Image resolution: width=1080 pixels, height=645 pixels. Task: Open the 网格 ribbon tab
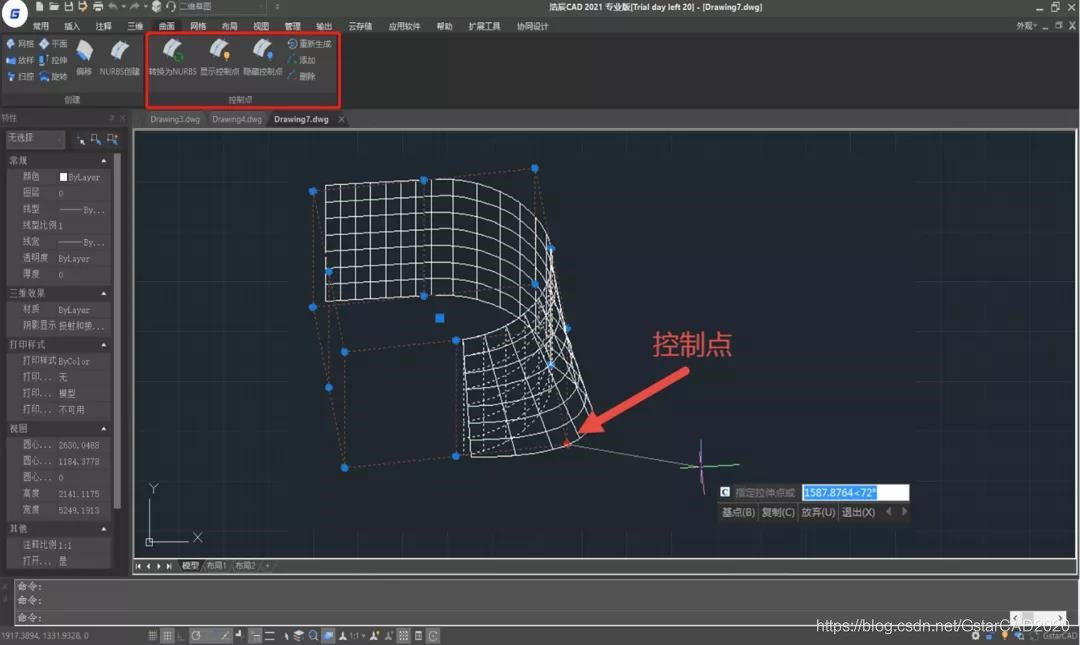[x=198, y=26]
